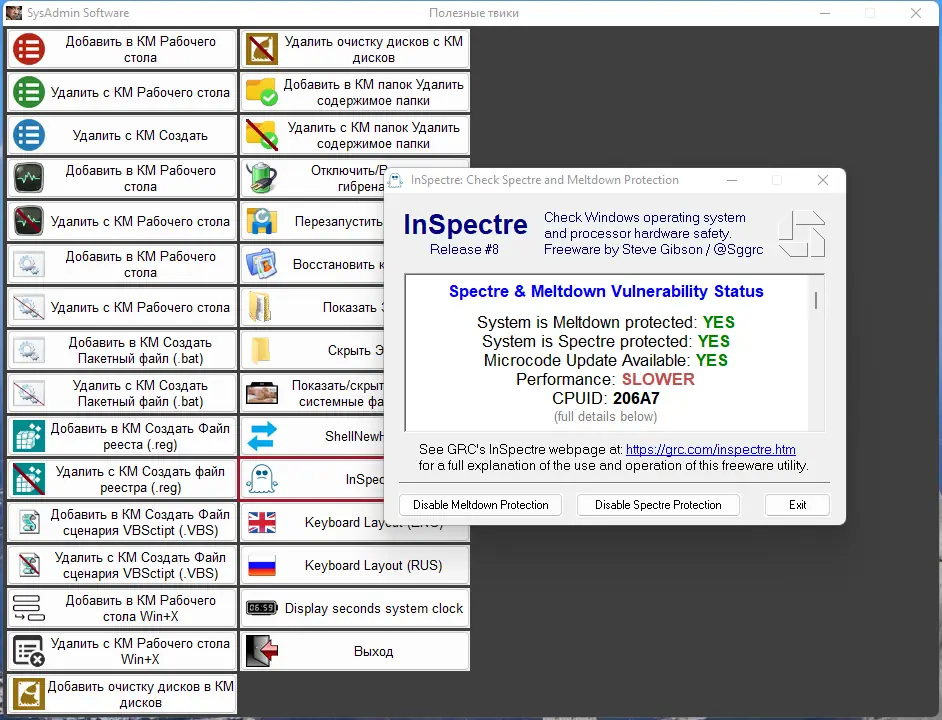Screen dimensions: 942x720
Task: Click the registry cubes icon on Добавить Файл реестра (.reg)
Action: pyautogui.click(x=29, y=436)
